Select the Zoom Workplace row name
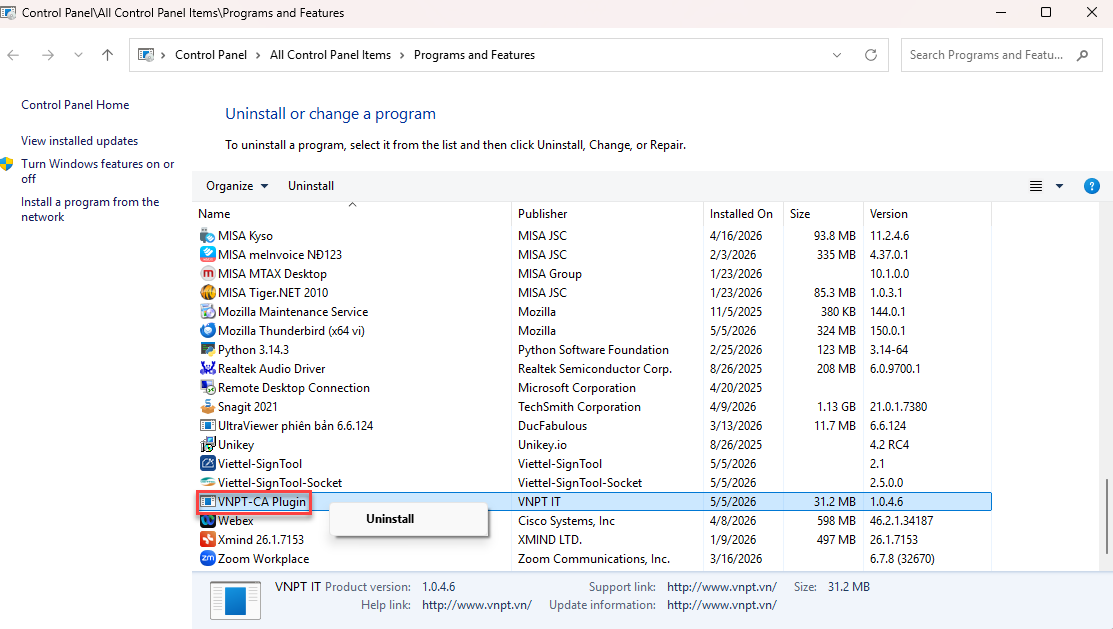The width and height of the screenshot is (1113, 629). click(263, 559)
